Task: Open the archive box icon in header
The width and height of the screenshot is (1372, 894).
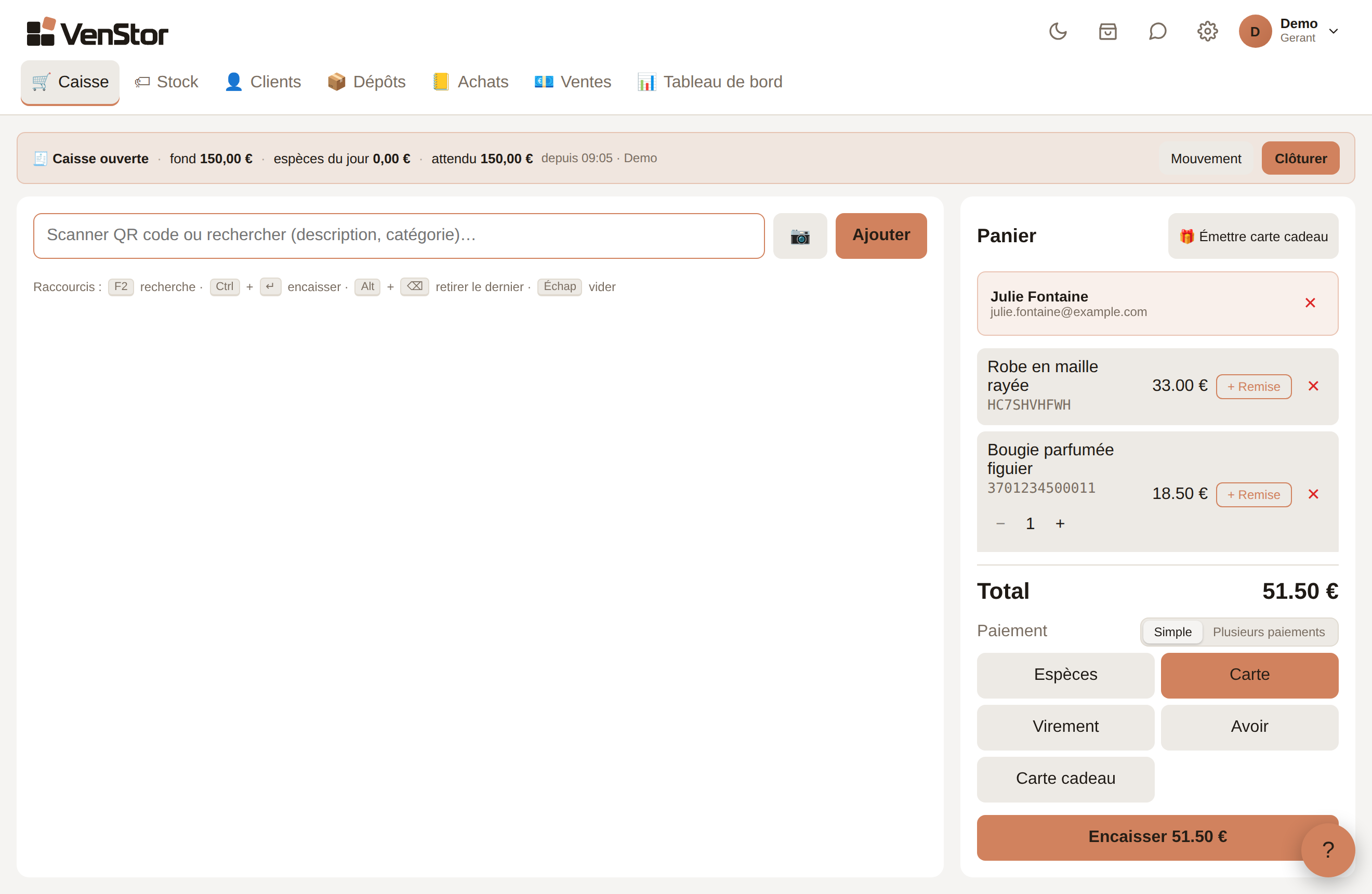Action: [x=1107, y=31]
